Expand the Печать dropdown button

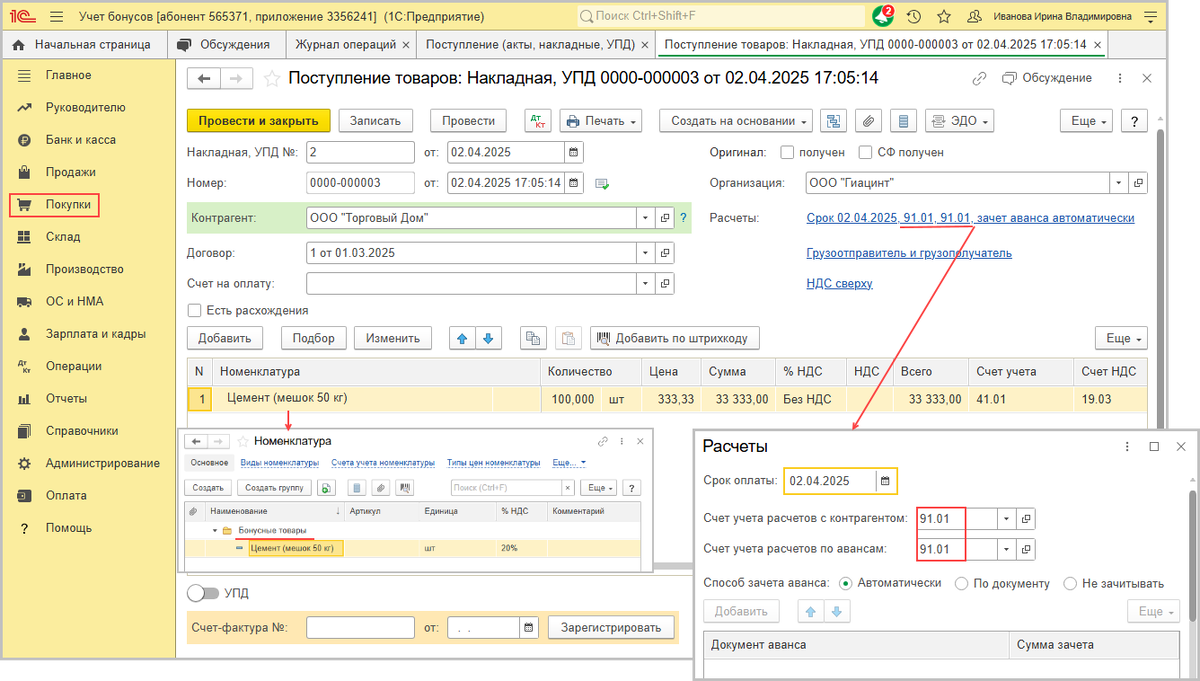click(602, 121)
